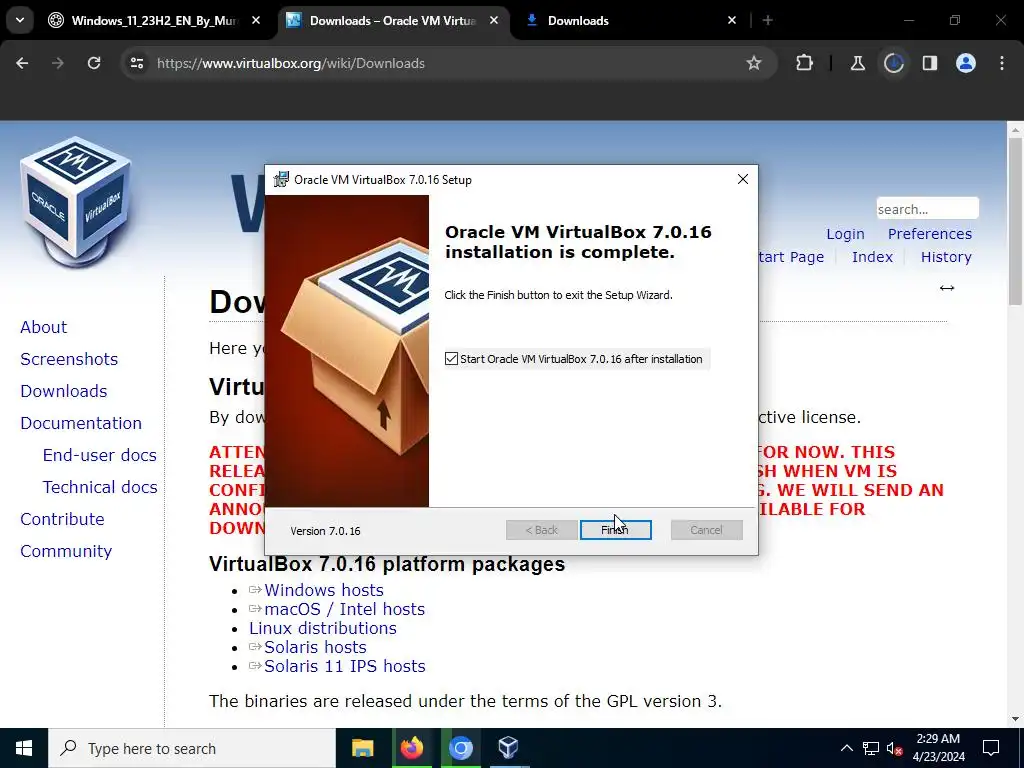
Task: Click the Finish button in Setup wizard
Action: click(615, 530)
